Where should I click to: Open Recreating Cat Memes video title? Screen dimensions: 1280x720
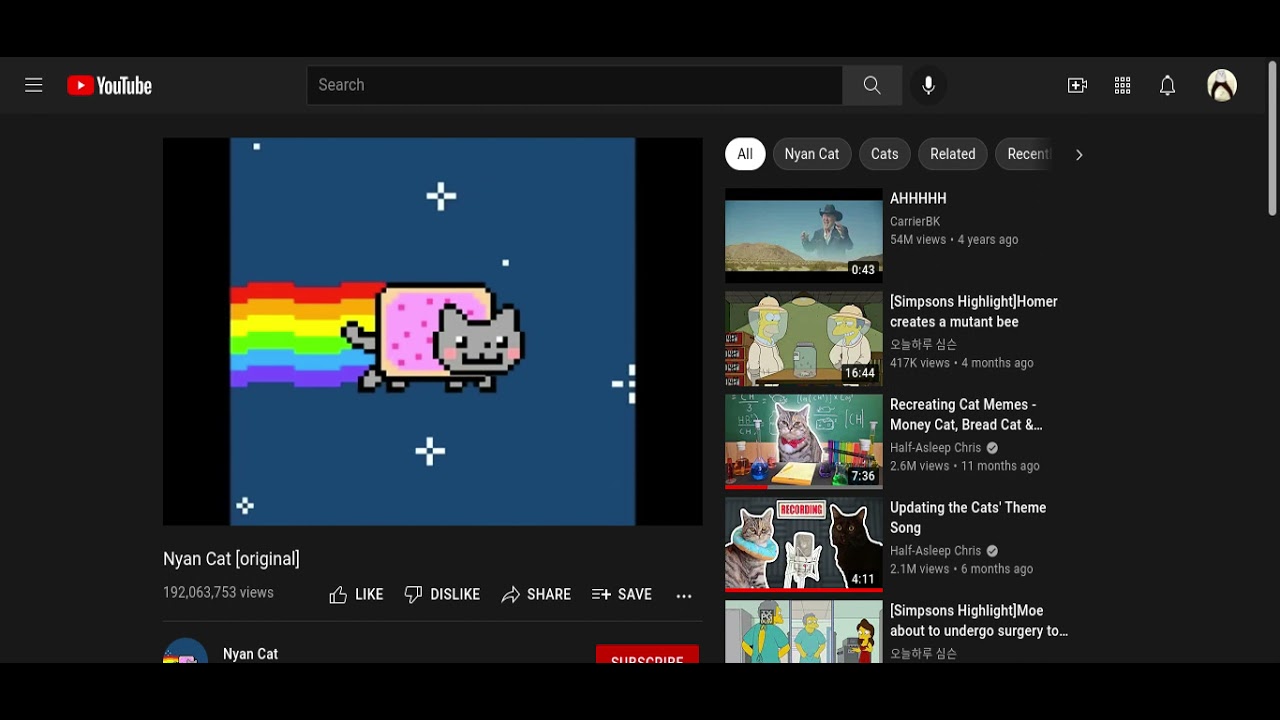point(966,414)
